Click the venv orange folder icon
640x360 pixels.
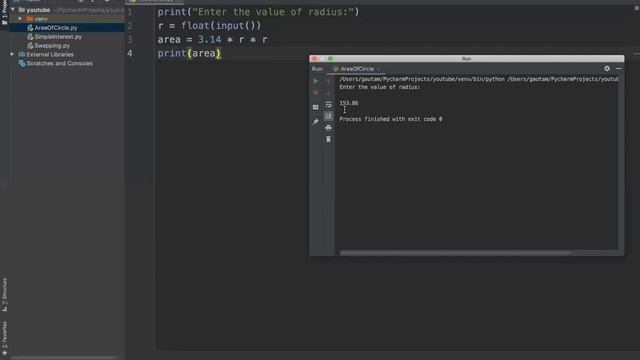point(30,19)
